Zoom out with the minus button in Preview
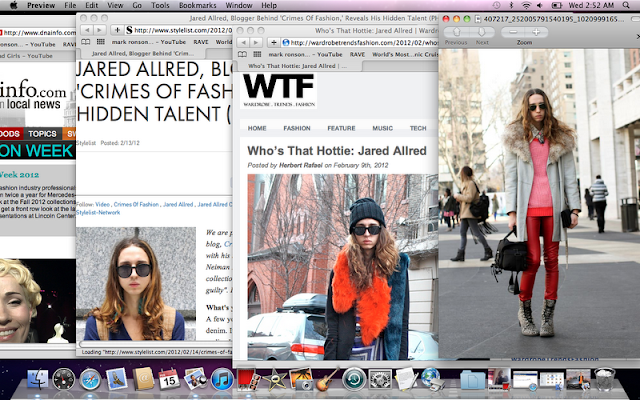 (513, 32)
